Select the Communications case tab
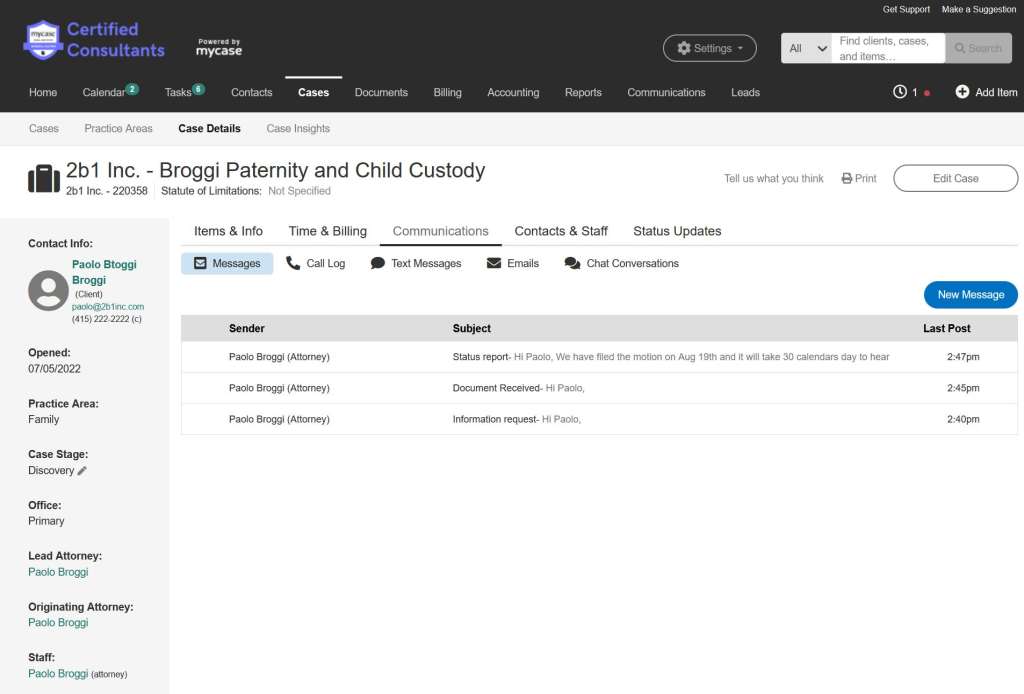The width and height of the screenshot is (1024, 694). 440,231
